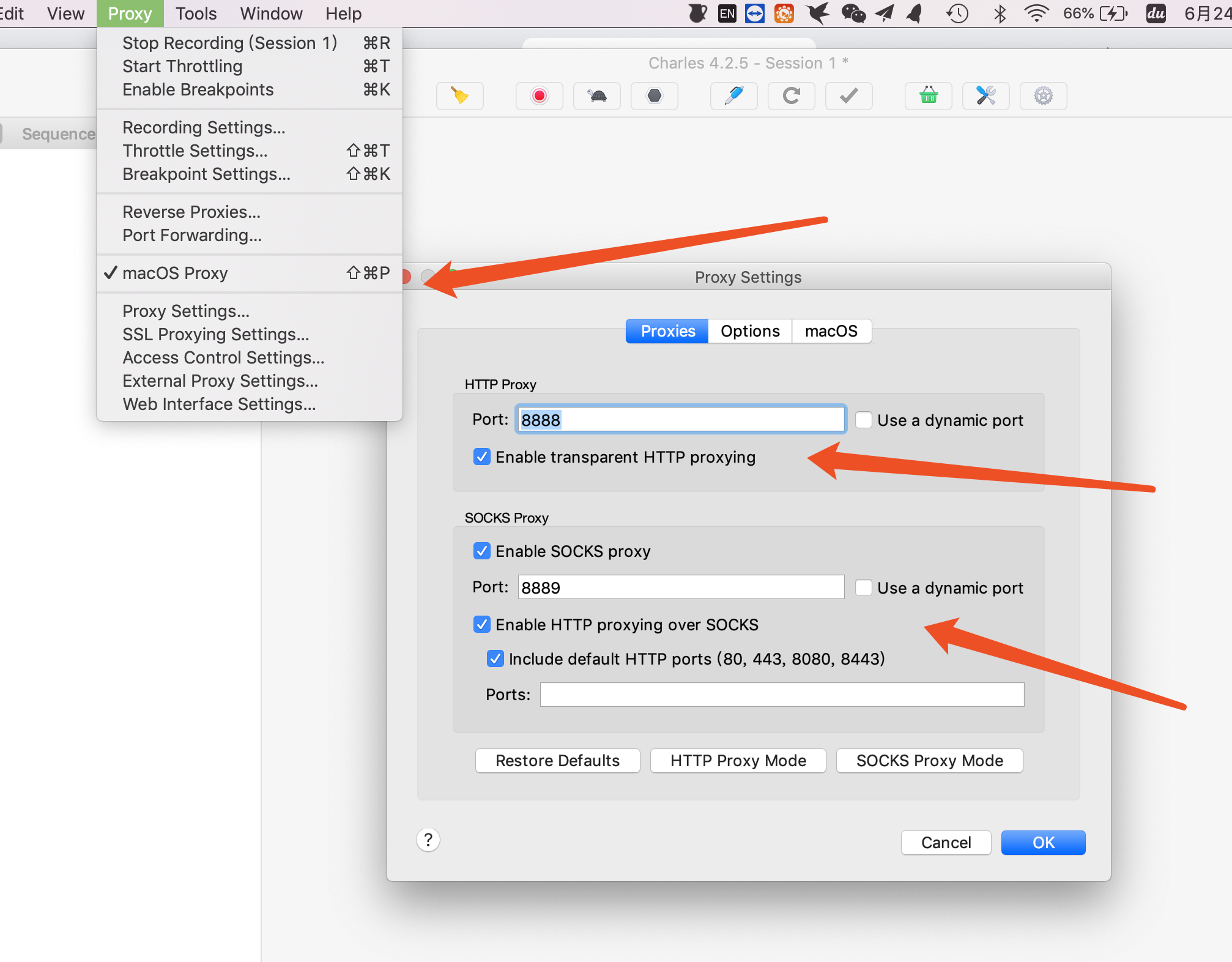The image size is (1232, 962).
Task: Open the View menu
Action: click(x=65, y=13)
